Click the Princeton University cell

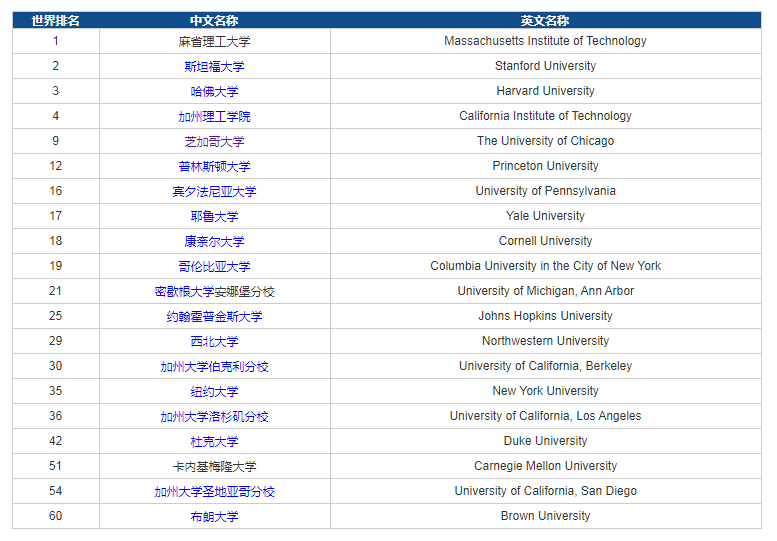545,166
